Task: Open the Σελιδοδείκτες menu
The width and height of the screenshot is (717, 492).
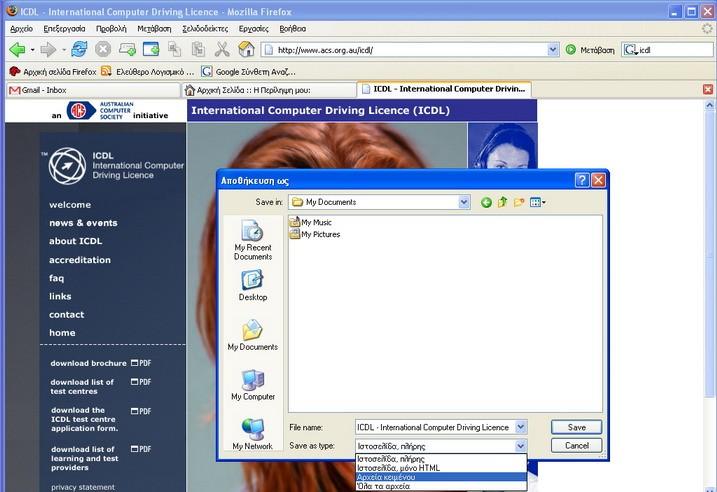Action: point(205,28)
